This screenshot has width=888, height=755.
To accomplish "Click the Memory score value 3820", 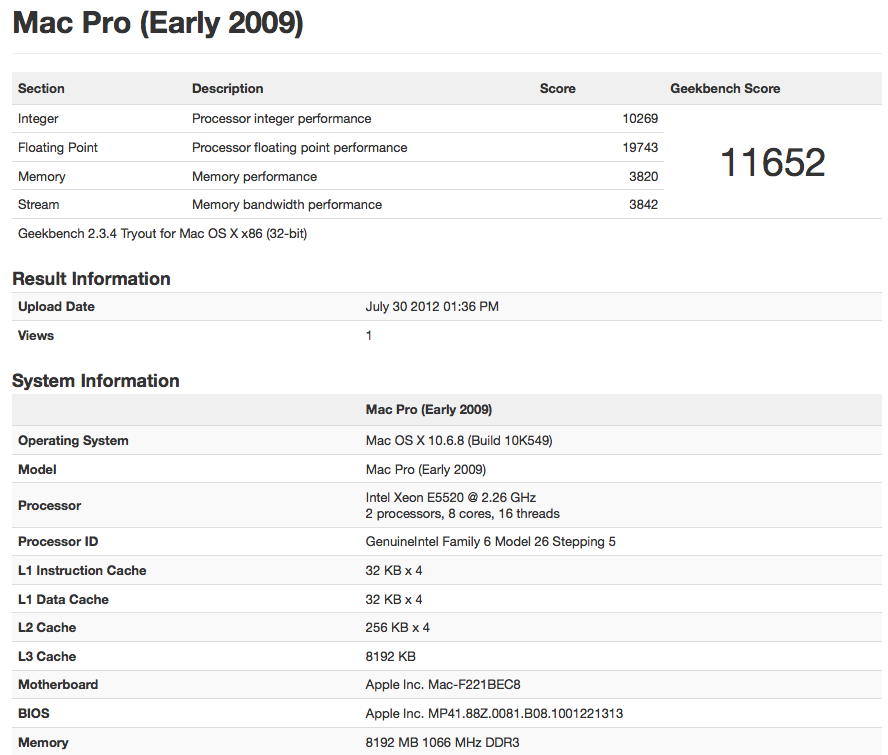I will [x=643, y=176].
